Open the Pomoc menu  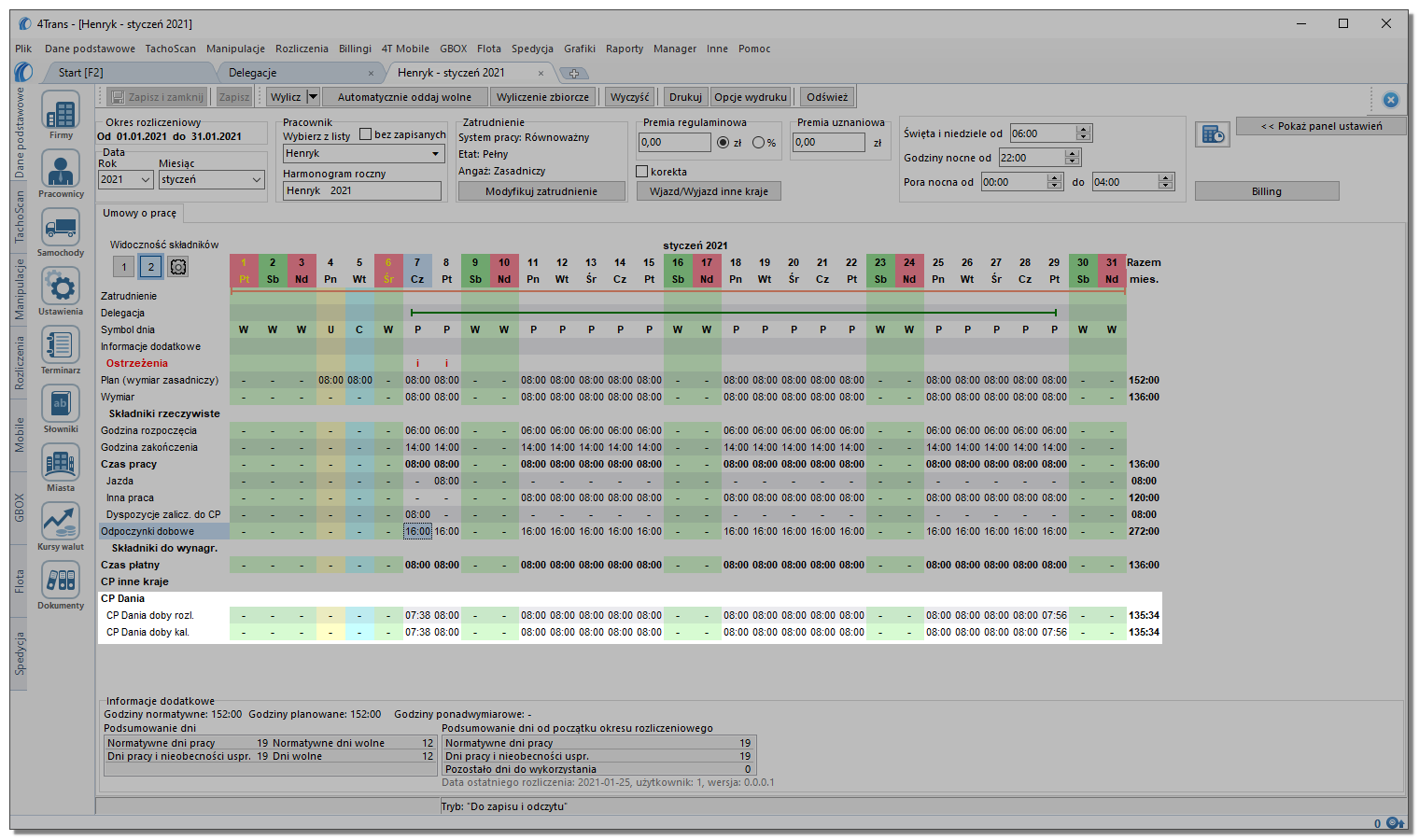click(754, 49)
